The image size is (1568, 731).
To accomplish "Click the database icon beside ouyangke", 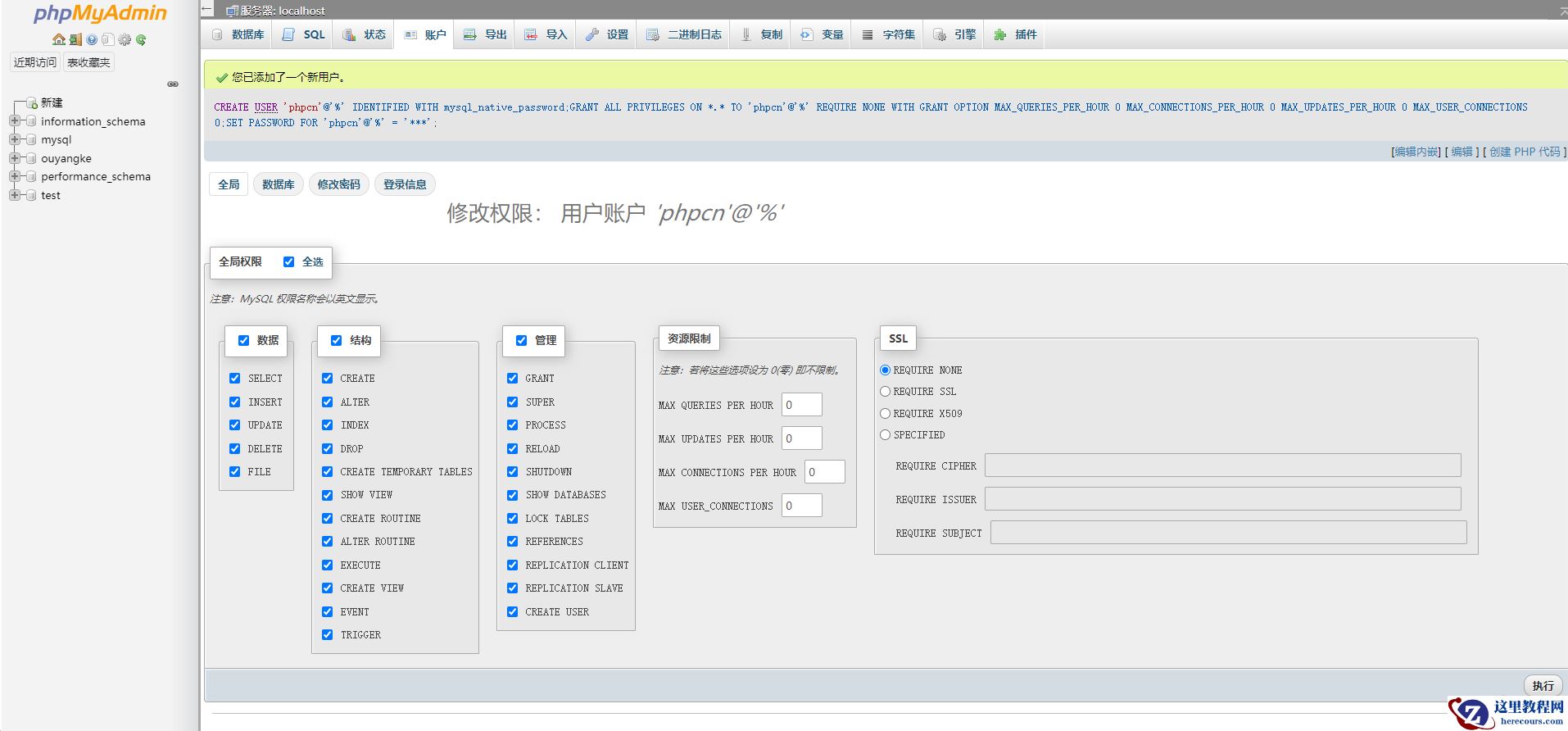I will click(x=31, y=158).
